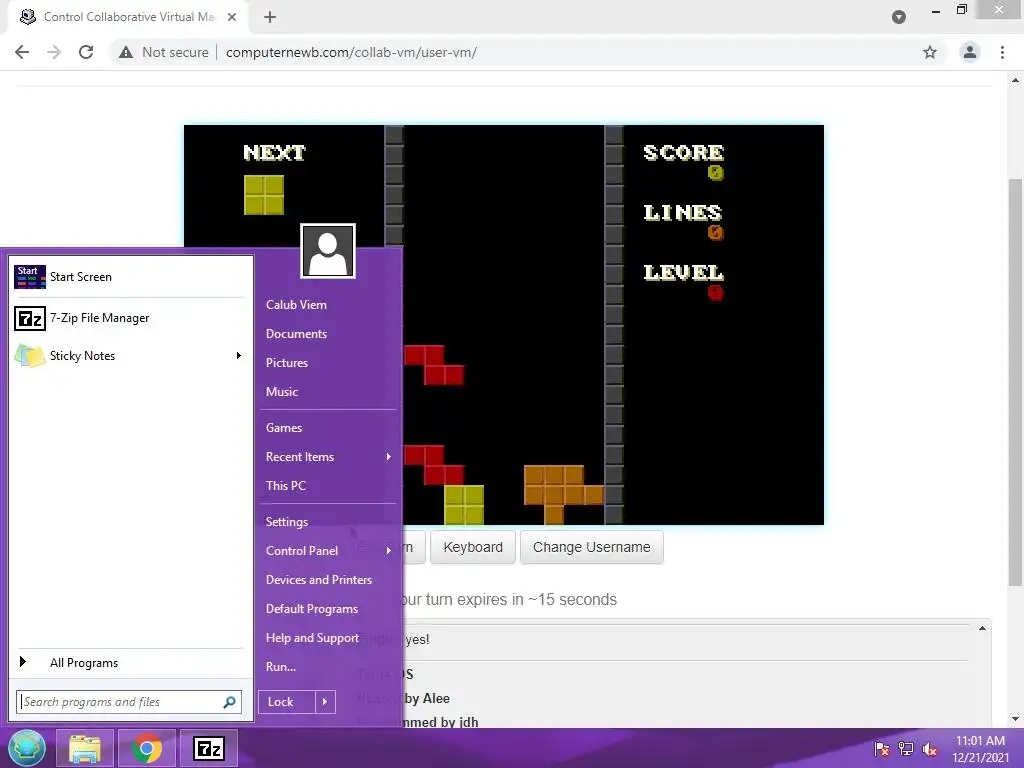Open Action Center flag tray icon
1024x768 pixels.
[882, 749]
